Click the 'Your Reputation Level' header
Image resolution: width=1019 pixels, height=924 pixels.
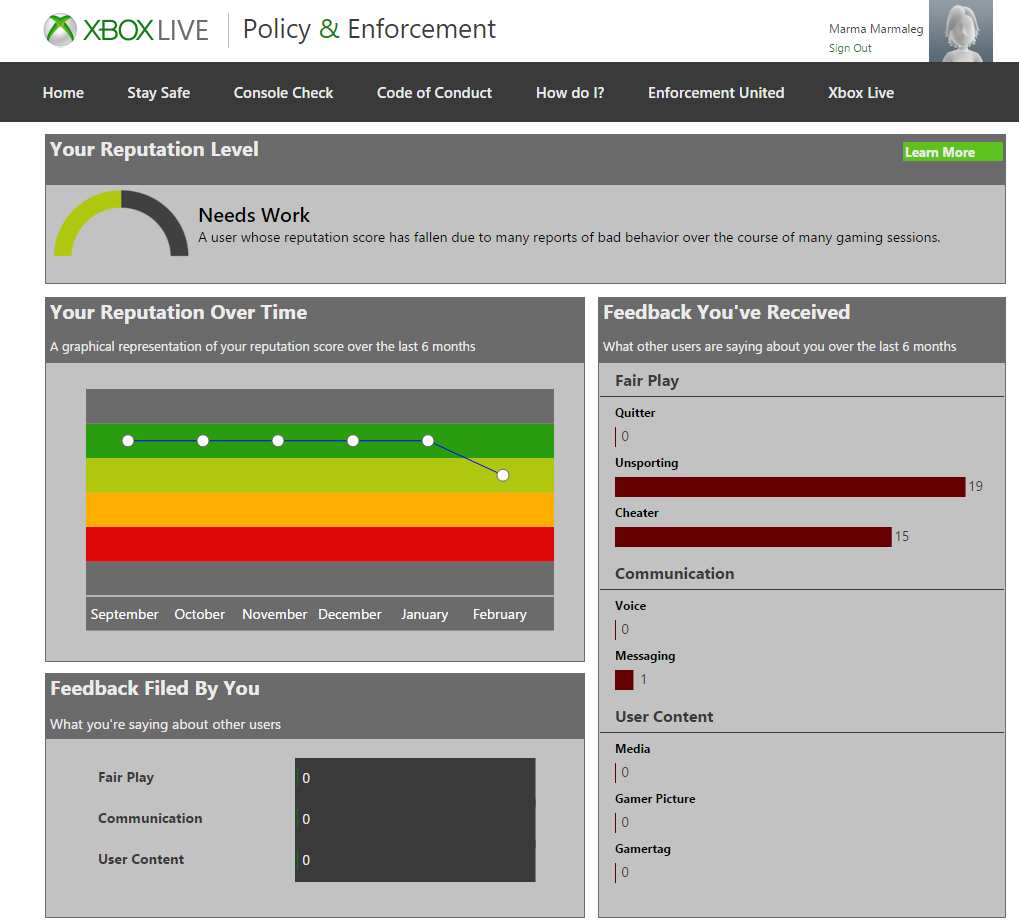(154, 149)
